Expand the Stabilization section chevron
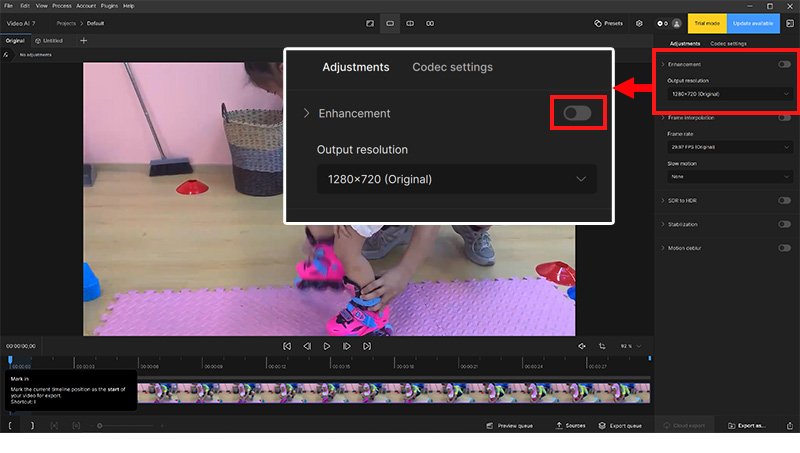The height and width of the screenshot is (453, 800). tap(663, 224)
